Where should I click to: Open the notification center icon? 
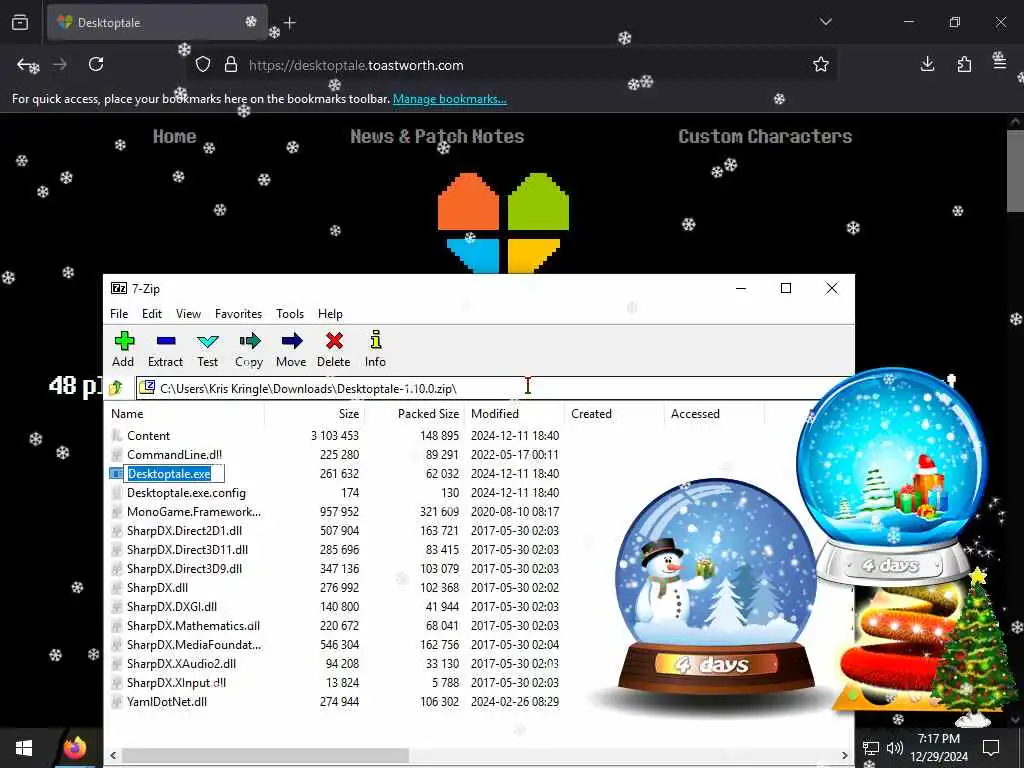click(991, 748)
